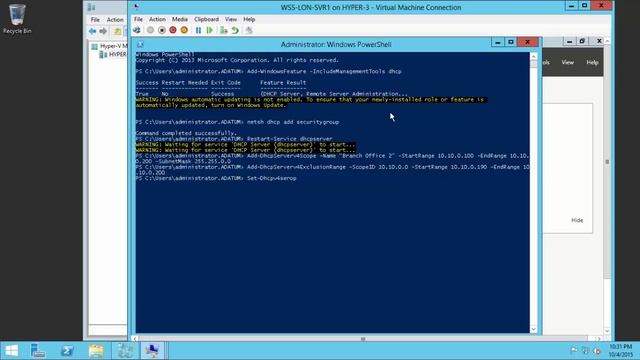Image resolution: width=640 pixels, height=360 pixels.
Task: Minimize the PowerShell window
Action: [x=497, y=42]
